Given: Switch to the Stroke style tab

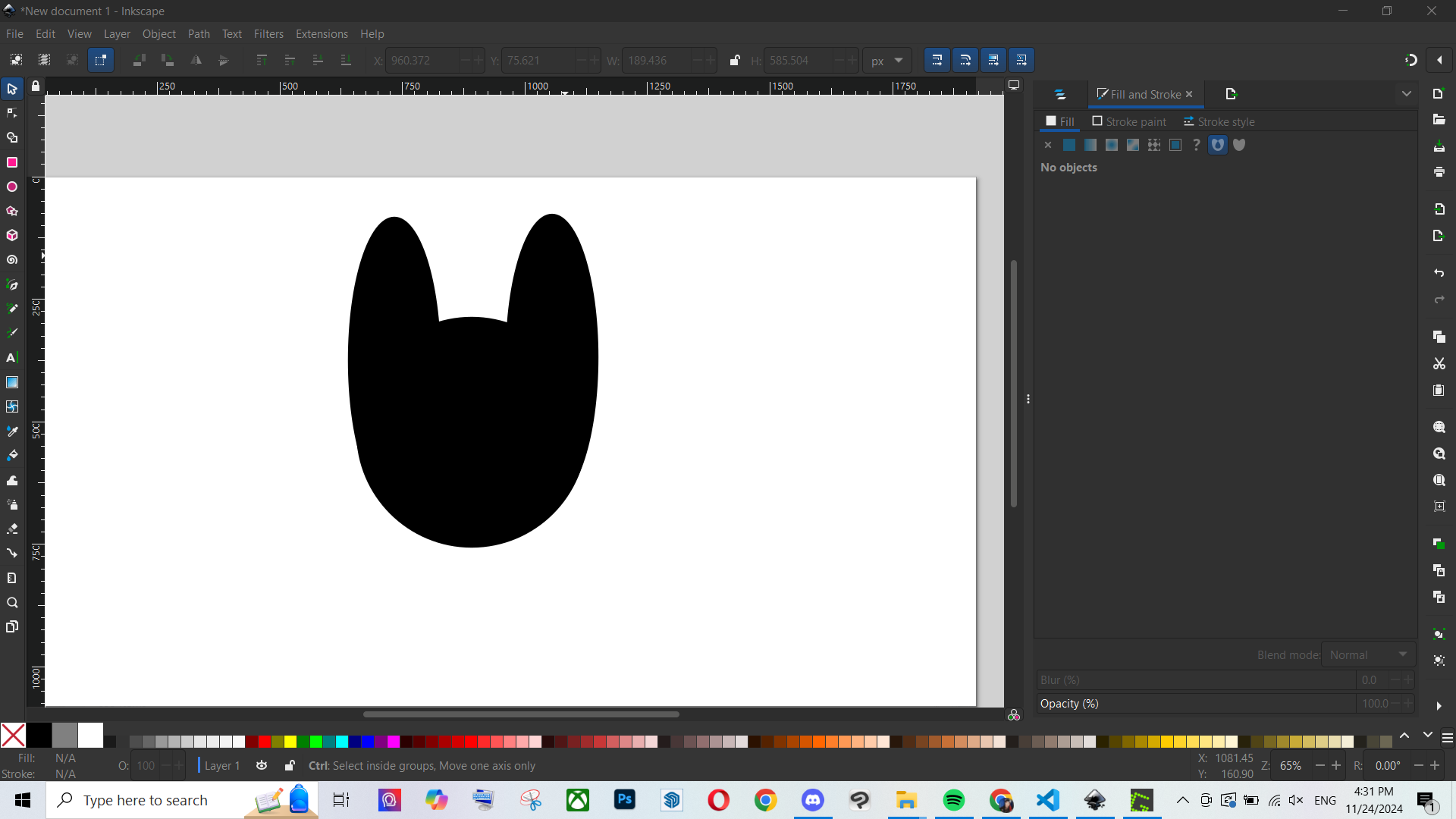Looking at the screenshot, I should [x=1219, y=121].
